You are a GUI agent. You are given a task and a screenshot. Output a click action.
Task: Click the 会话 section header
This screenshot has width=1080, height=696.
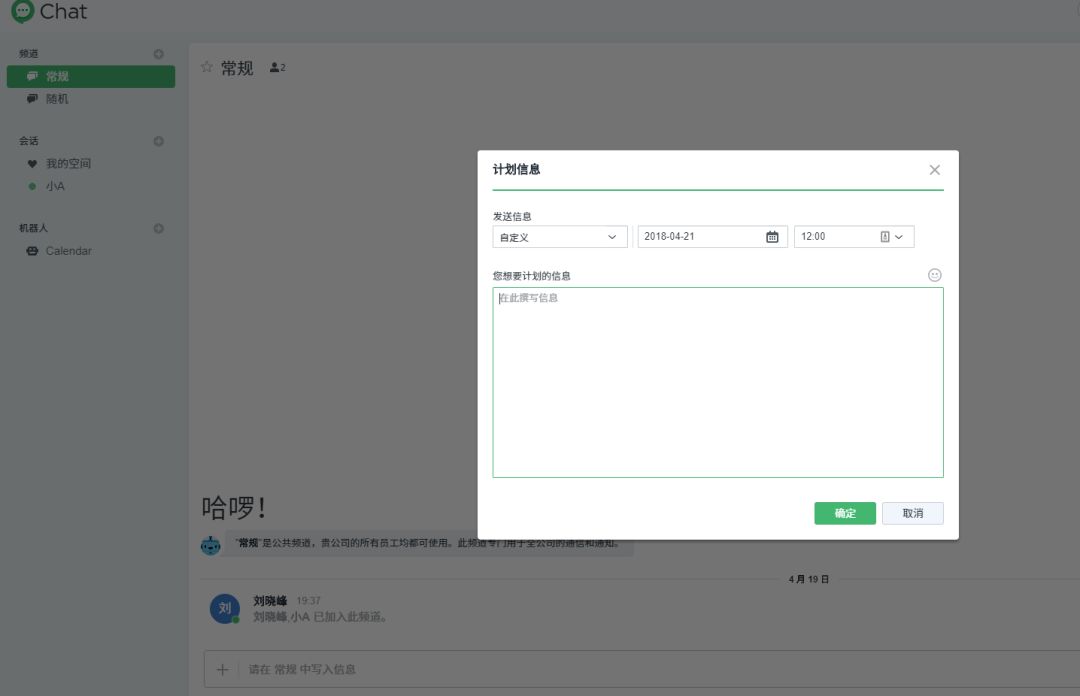[x=28, y=141]
